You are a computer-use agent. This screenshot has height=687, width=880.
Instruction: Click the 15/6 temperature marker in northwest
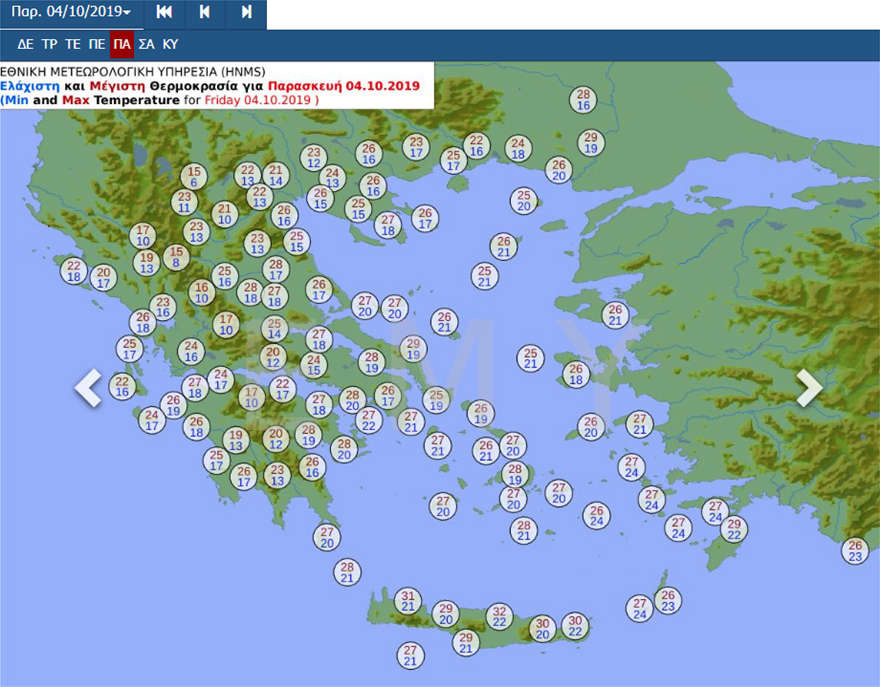(x=194, y=177)
